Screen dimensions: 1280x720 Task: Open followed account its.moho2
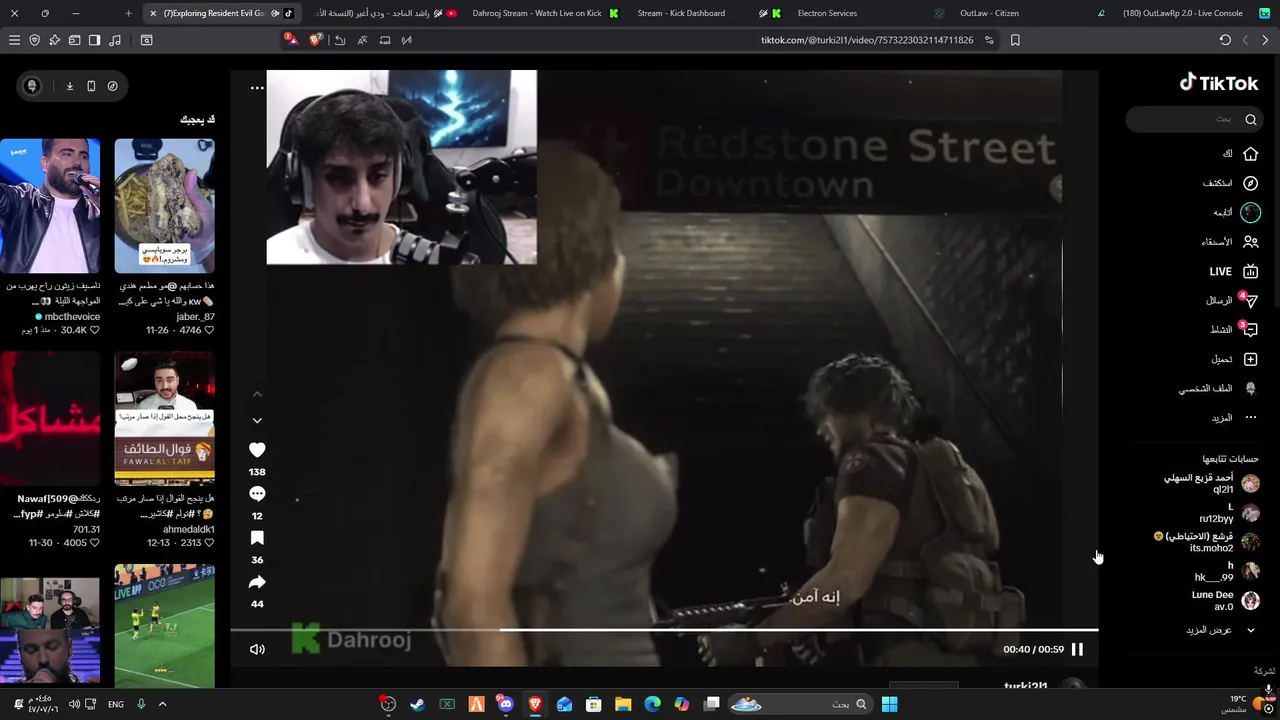[1206, 542]
